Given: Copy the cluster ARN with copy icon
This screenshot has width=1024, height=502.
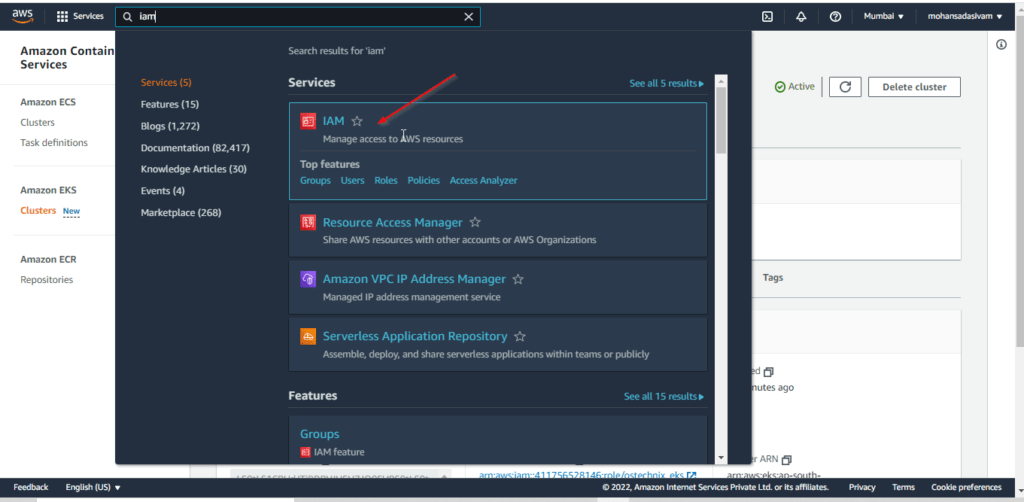Looking at the screenshot, I should click(786, 460).
